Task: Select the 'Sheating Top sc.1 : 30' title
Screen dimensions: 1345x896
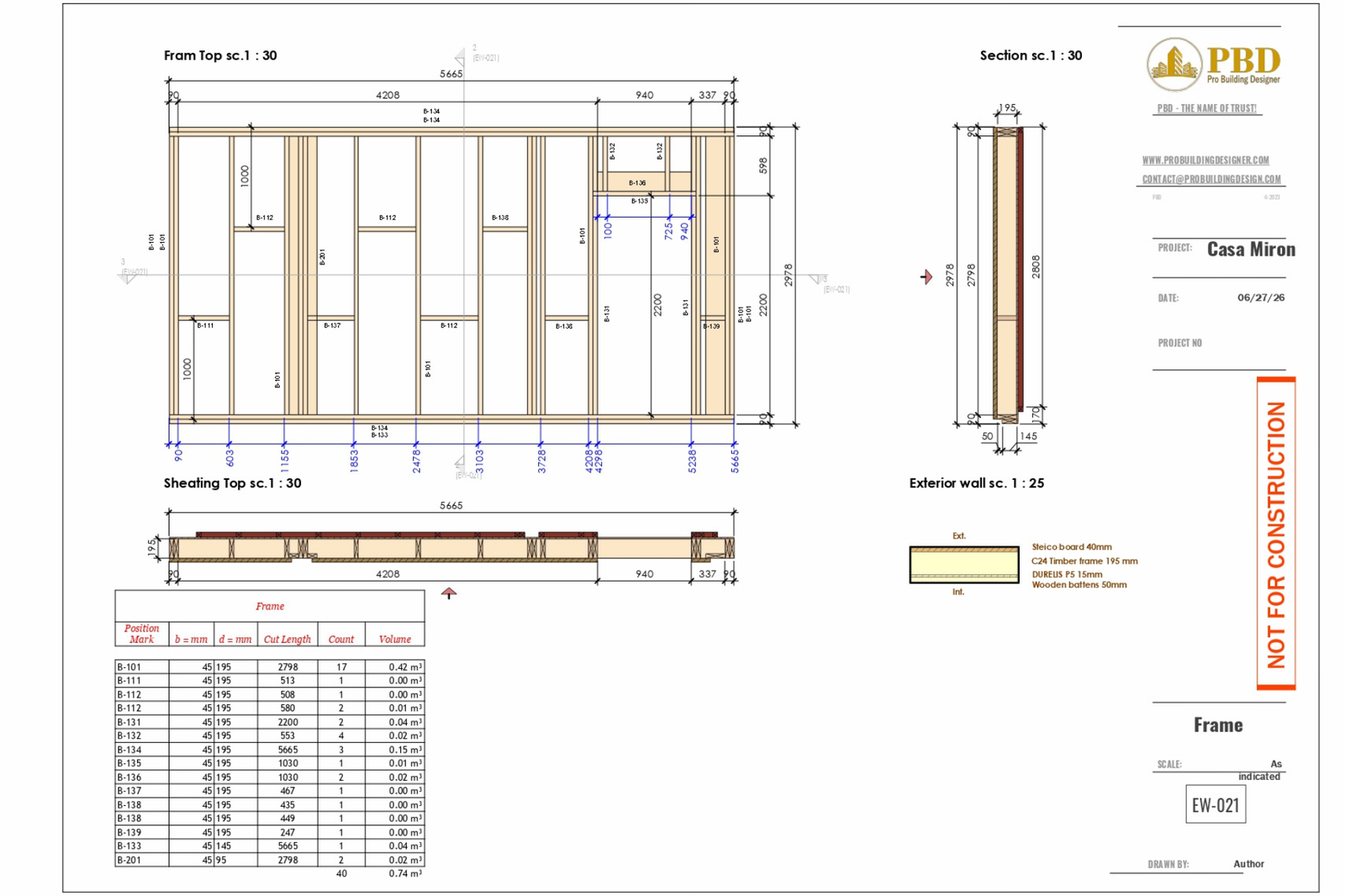Action: click(x=232, y=483)
